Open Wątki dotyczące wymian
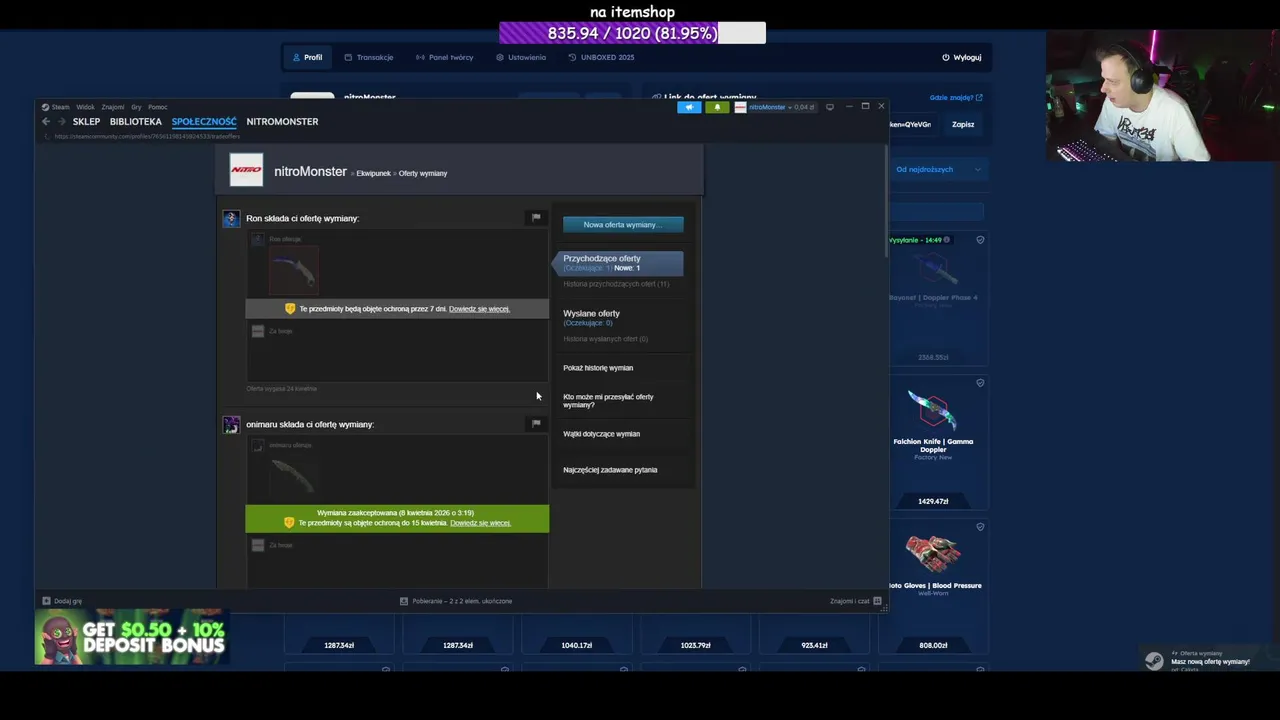The width and height of the screenshot is (1280, 720). [601, 434]
